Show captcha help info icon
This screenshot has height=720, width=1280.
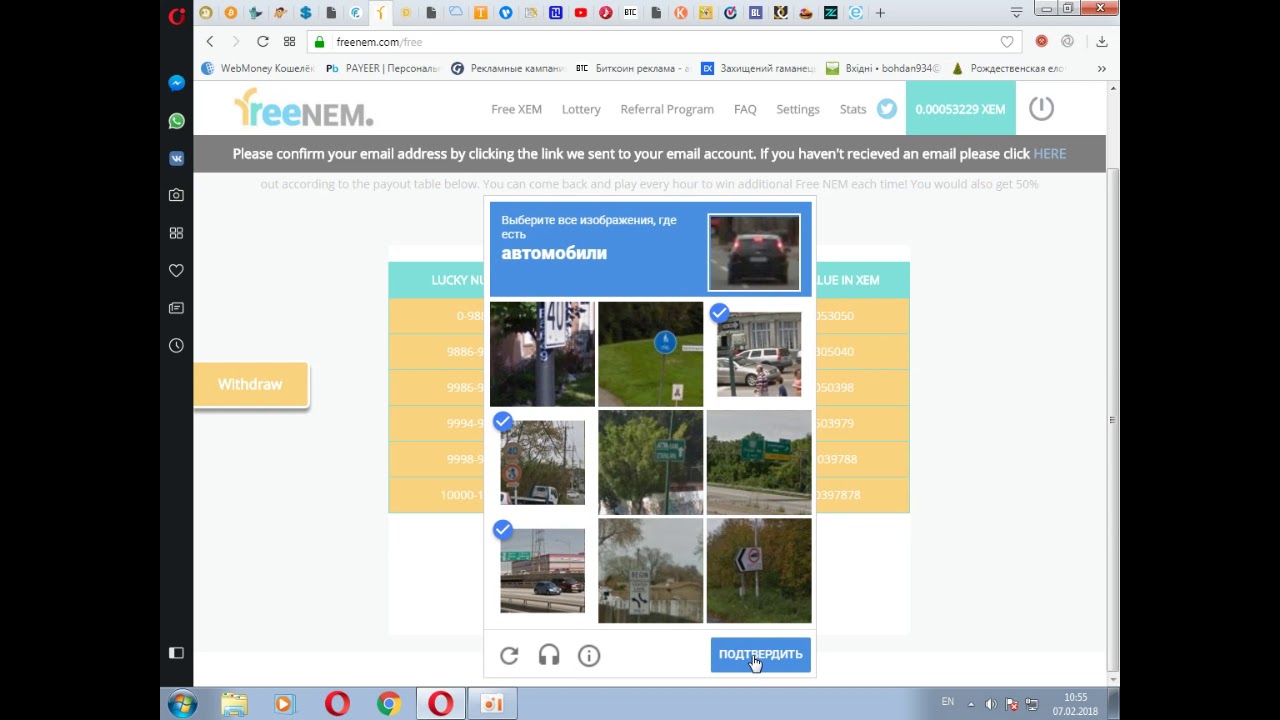pos(589,655)
